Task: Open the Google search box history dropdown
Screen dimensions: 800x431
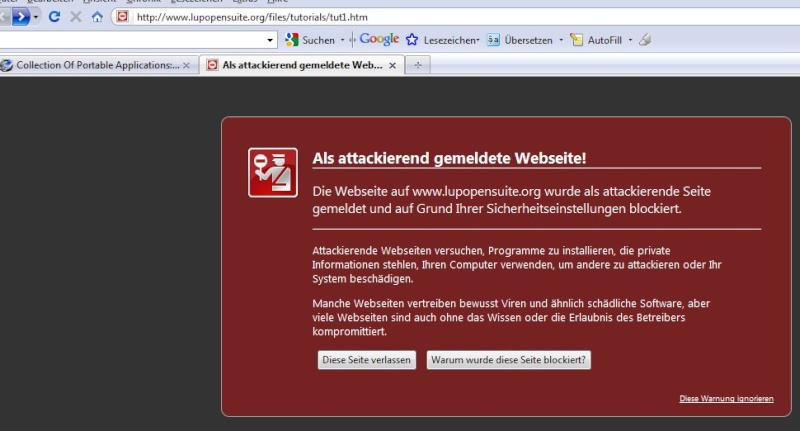Action: click(x=270, y=40)
